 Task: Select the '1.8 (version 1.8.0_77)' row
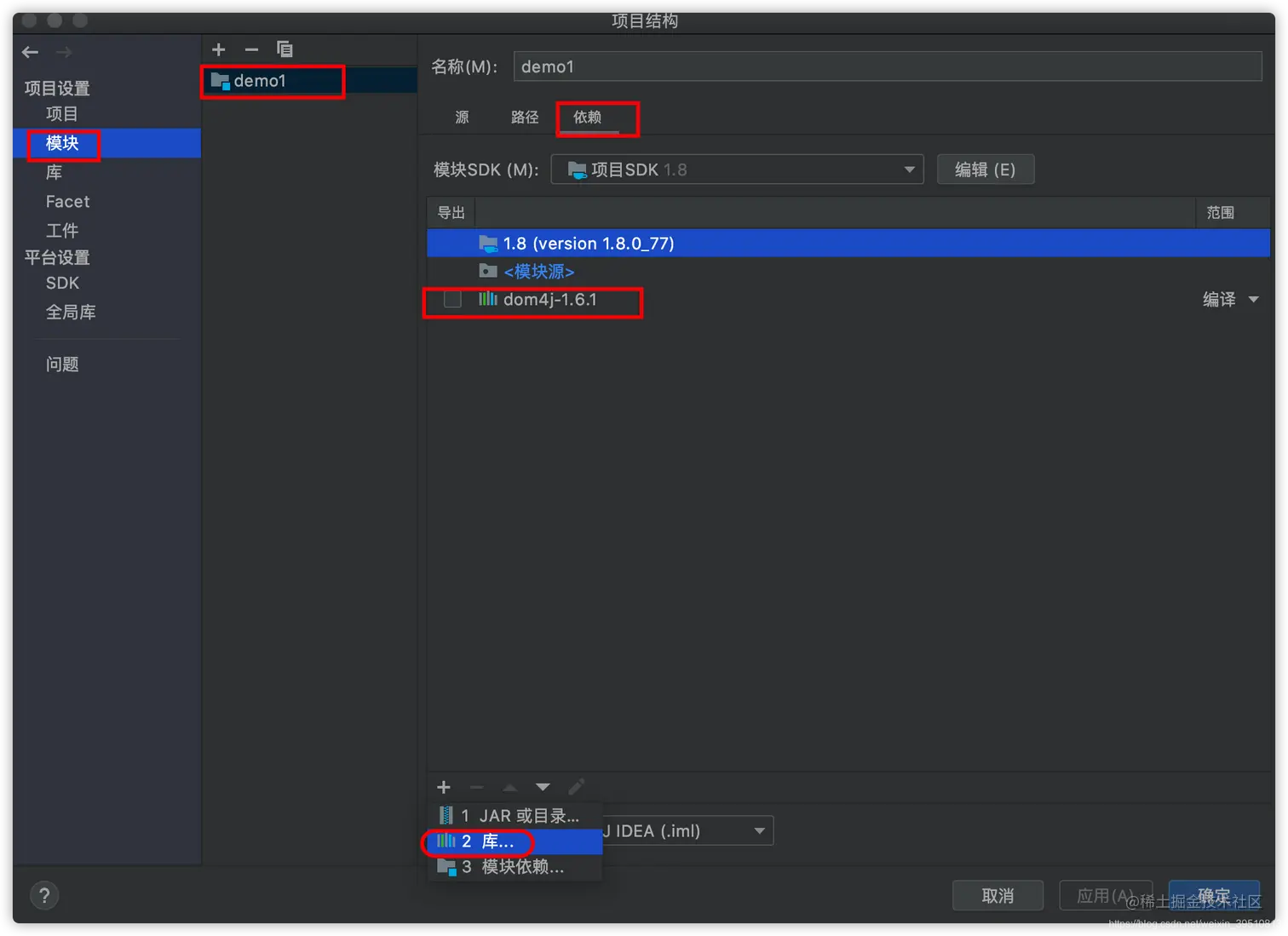click(x=848, y=243)
